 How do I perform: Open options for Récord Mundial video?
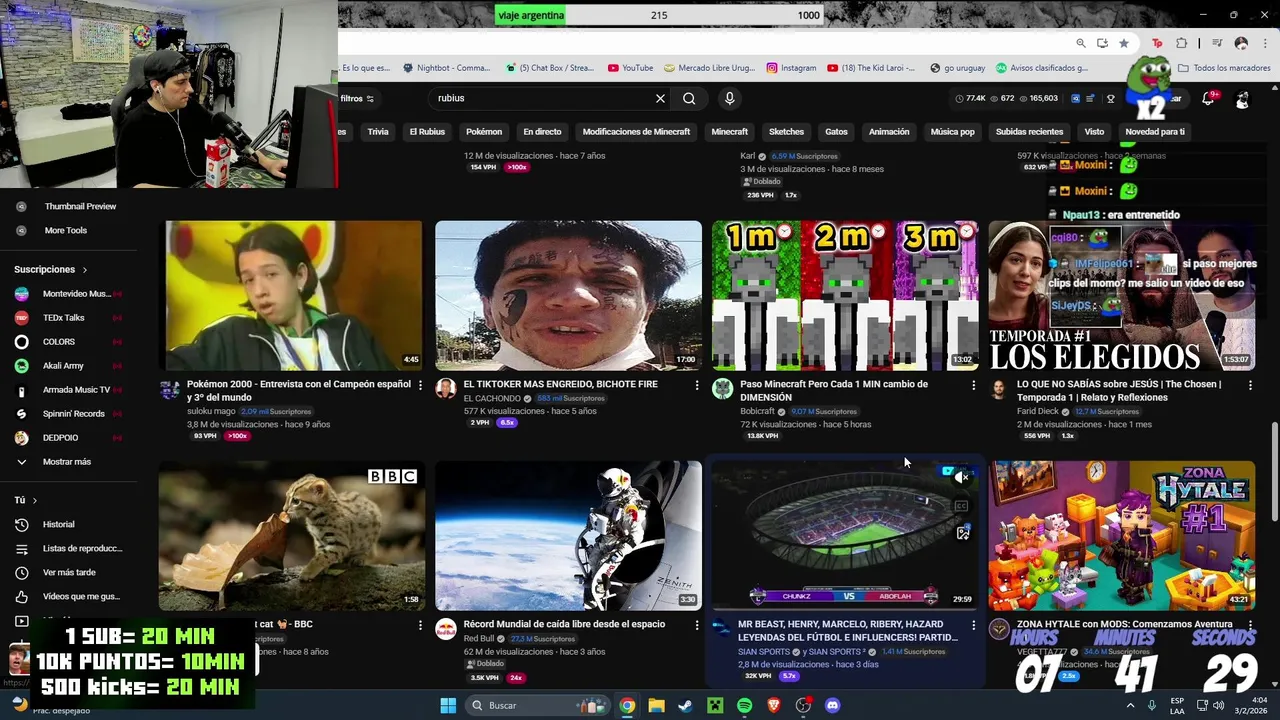coord(697,625)
